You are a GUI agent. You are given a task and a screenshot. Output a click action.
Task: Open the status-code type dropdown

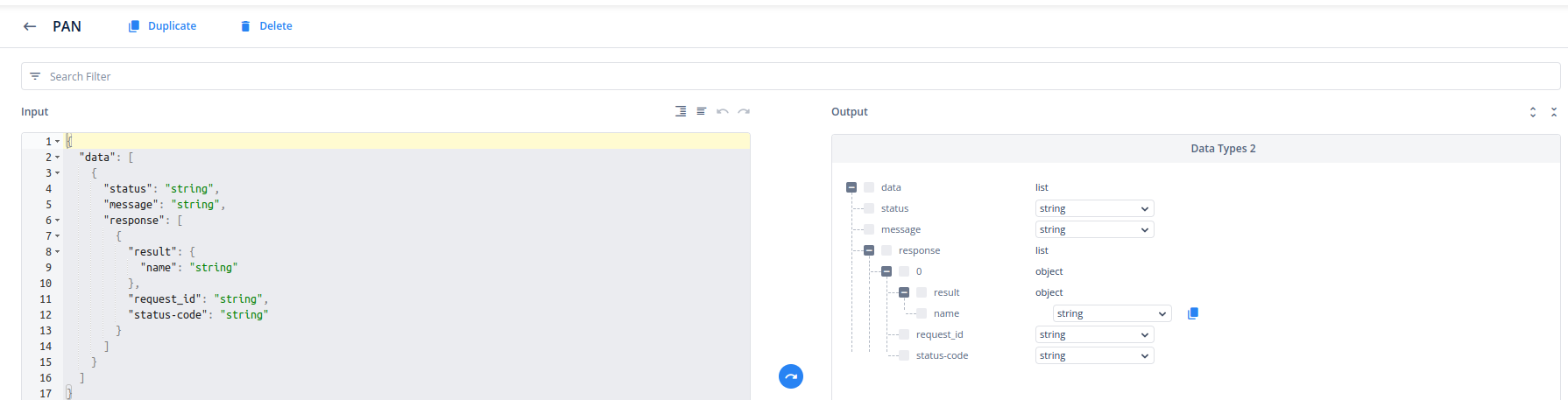(x=1094, y=355)
